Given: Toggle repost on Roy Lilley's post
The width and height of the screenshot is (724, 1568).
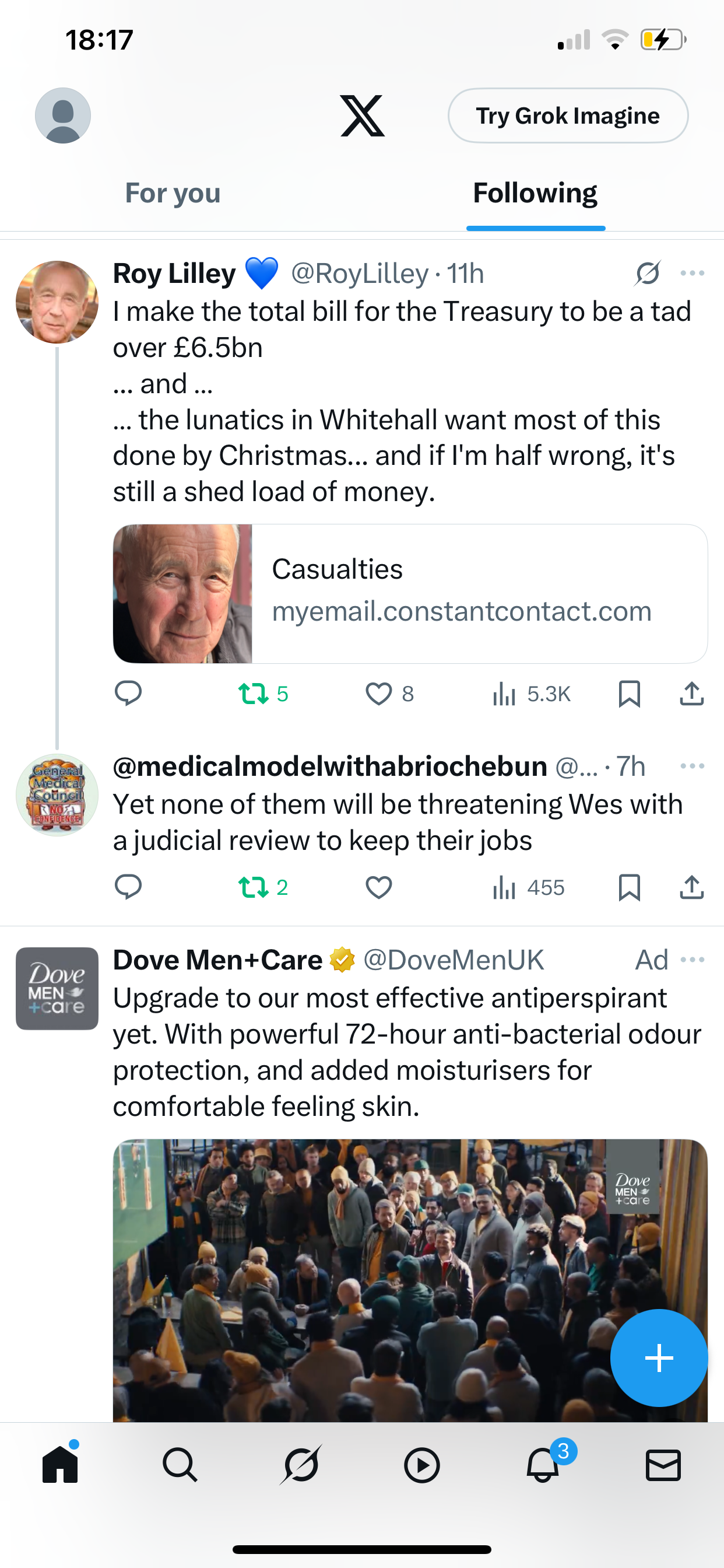Looking at the screenshot, I should click(x=253, y=694).
